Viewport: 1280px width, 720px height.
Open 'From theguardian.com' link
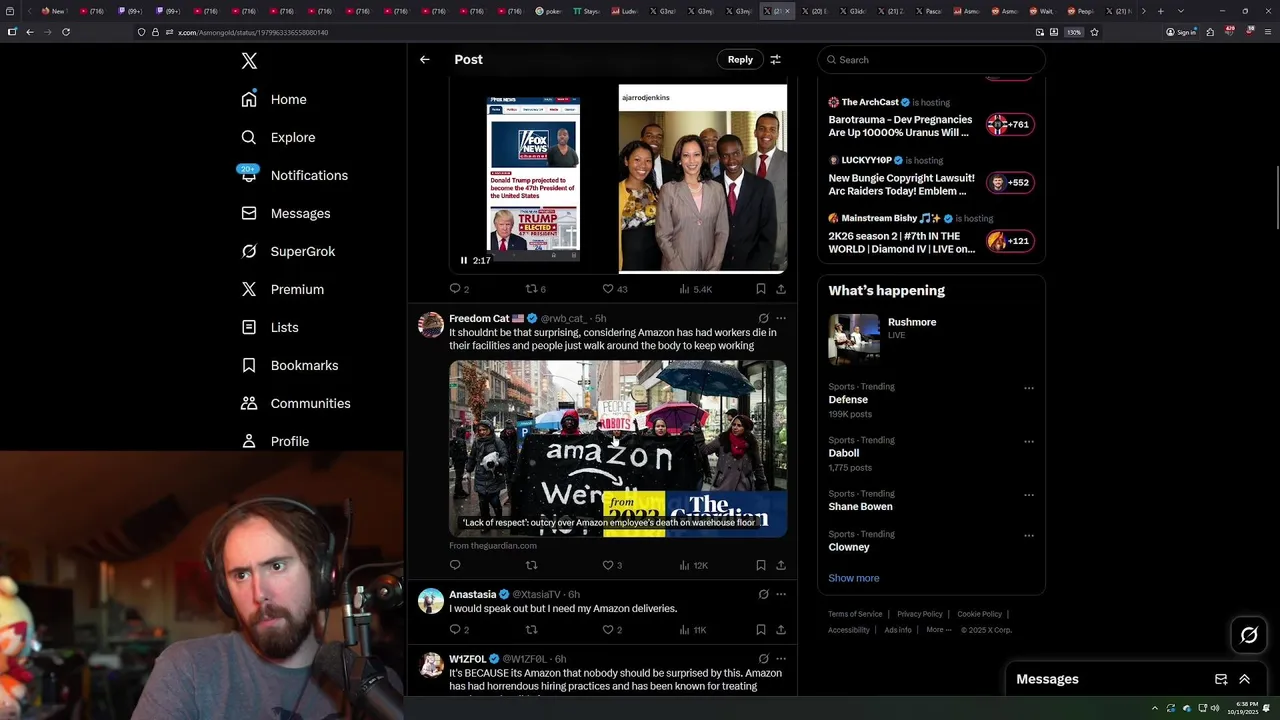[493, 546]
